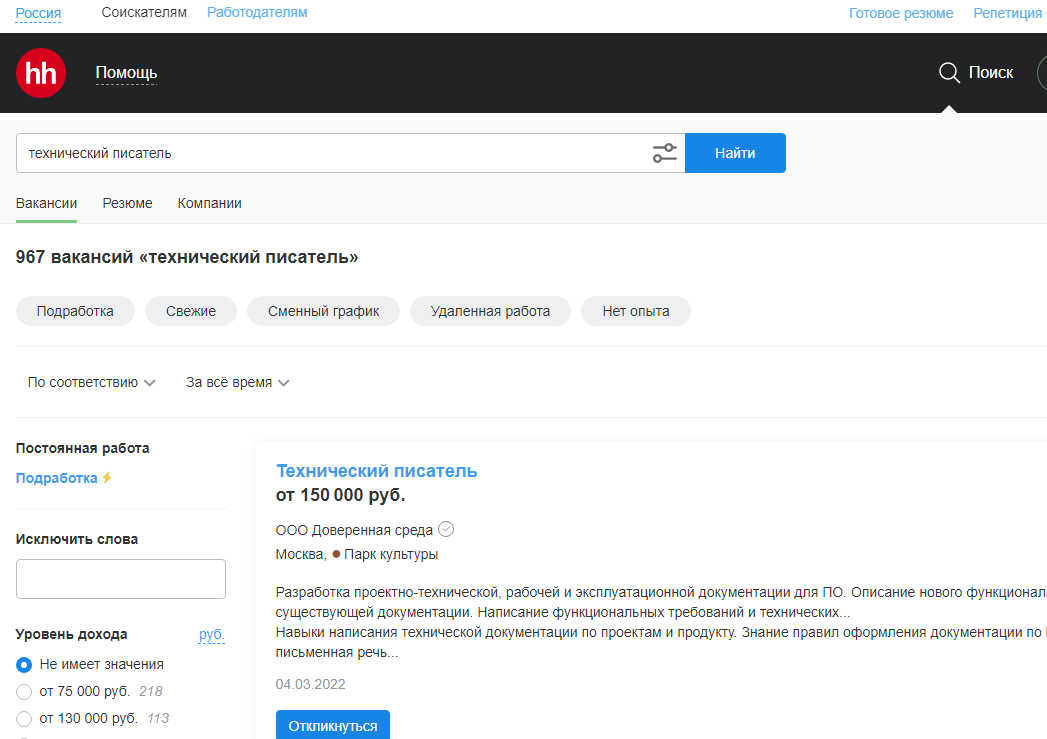The image size is (1047, 739).
Task: Click the 'Исключить слова' text field
Action: 120,579
